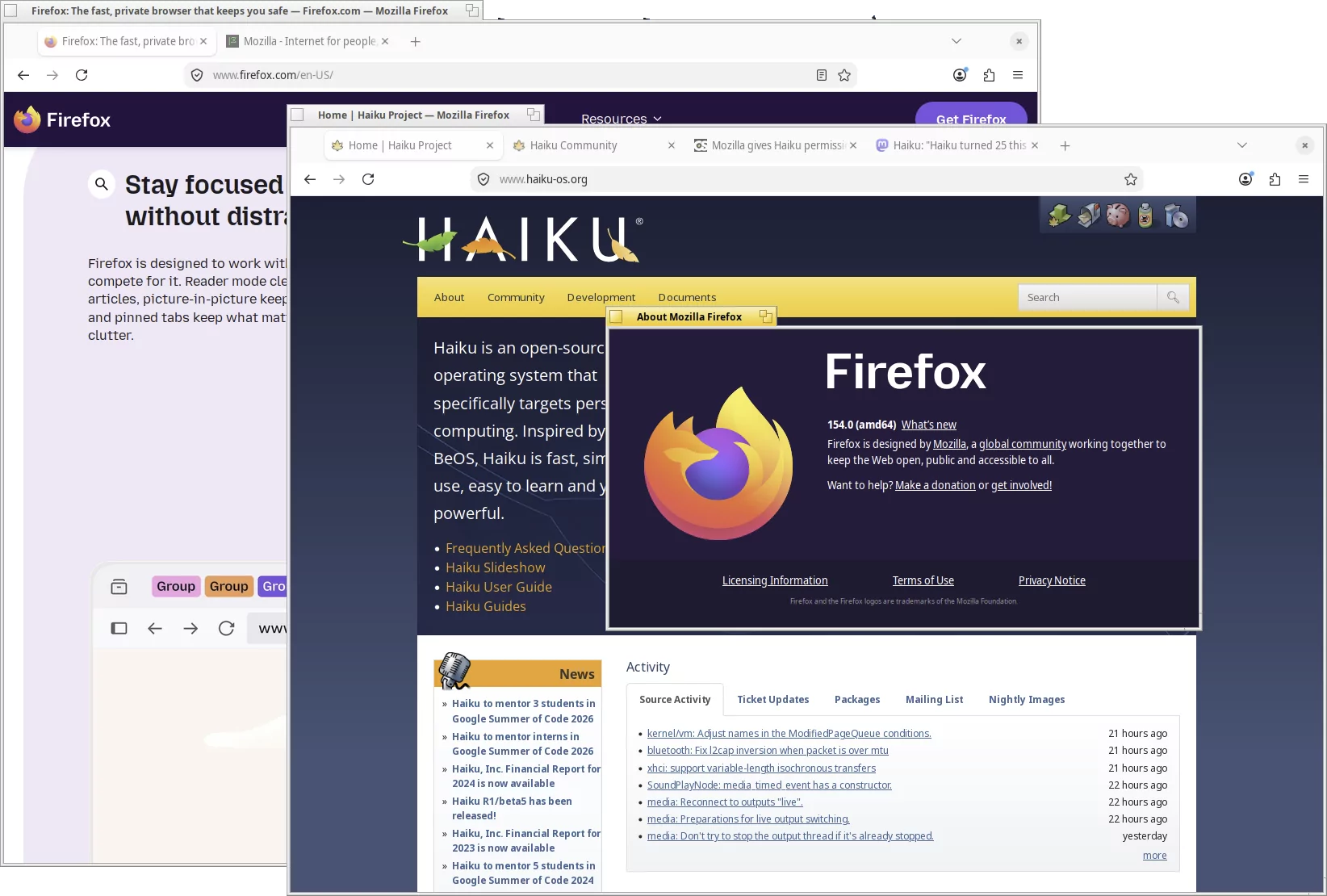The image size is (1327, 896).
Task: Click the pink piggy bank donate icon
Action: tap(1118, 216)
